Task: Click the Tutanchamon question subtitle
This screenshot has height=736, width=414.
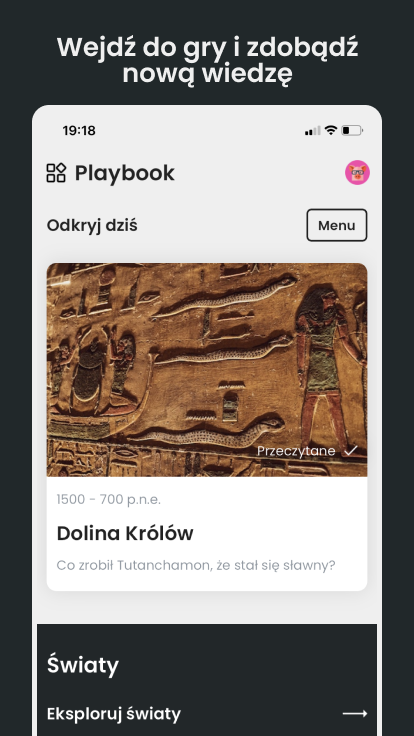Action: coord(196,565)
